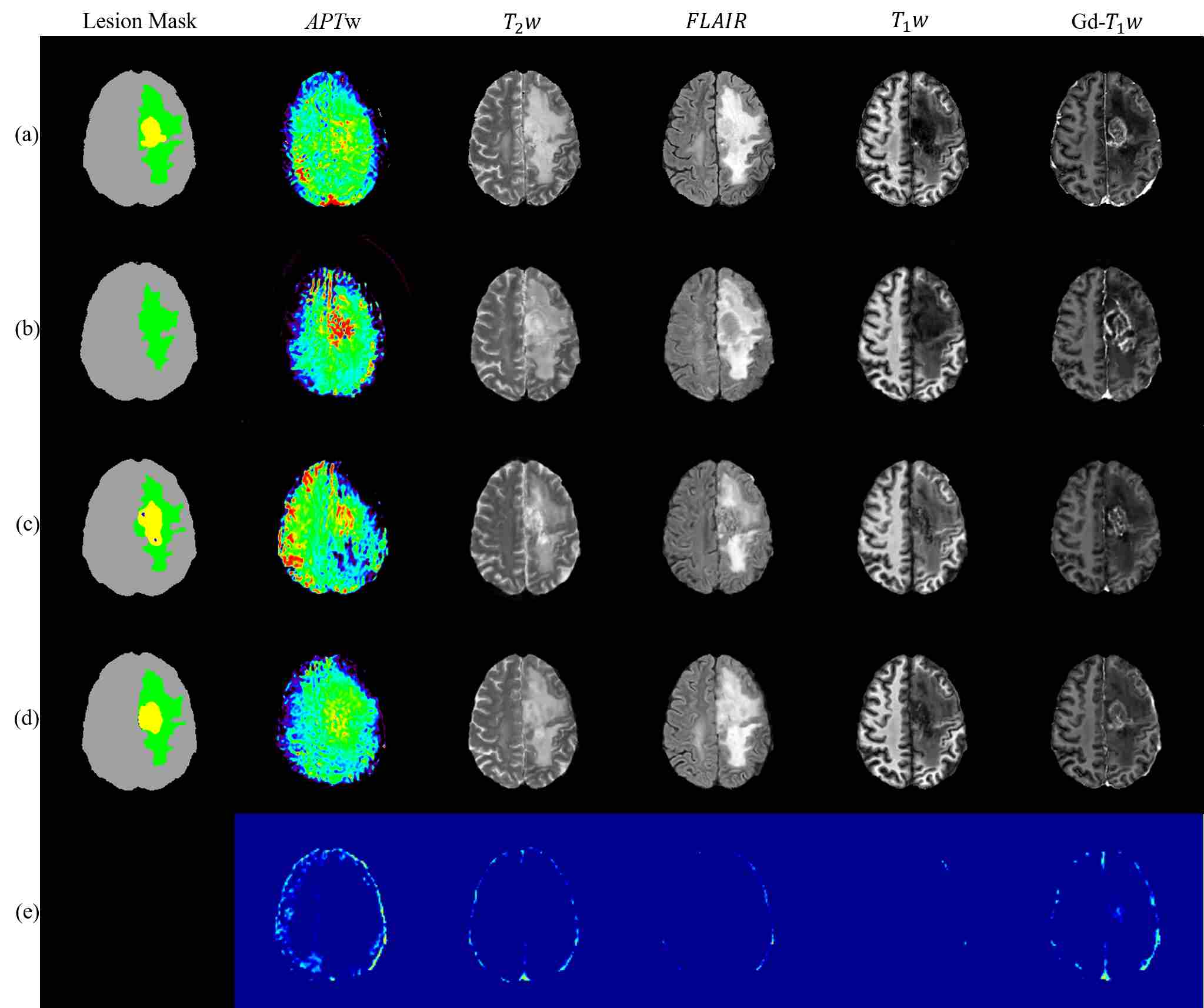1204x1008 pixels.
Task: Click the row label (c)
Action: click(26, 524)
